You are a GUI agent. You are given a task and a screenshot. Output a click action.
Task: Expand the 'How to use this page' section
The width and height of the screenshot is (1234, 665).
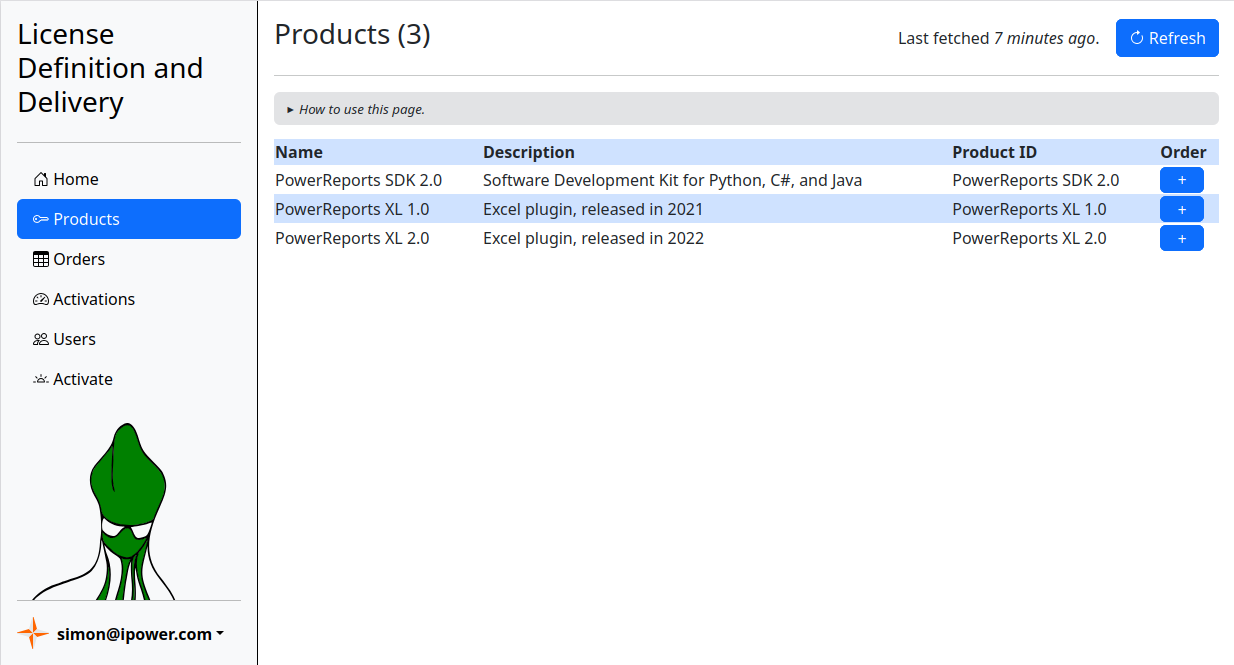coord(360,110)
